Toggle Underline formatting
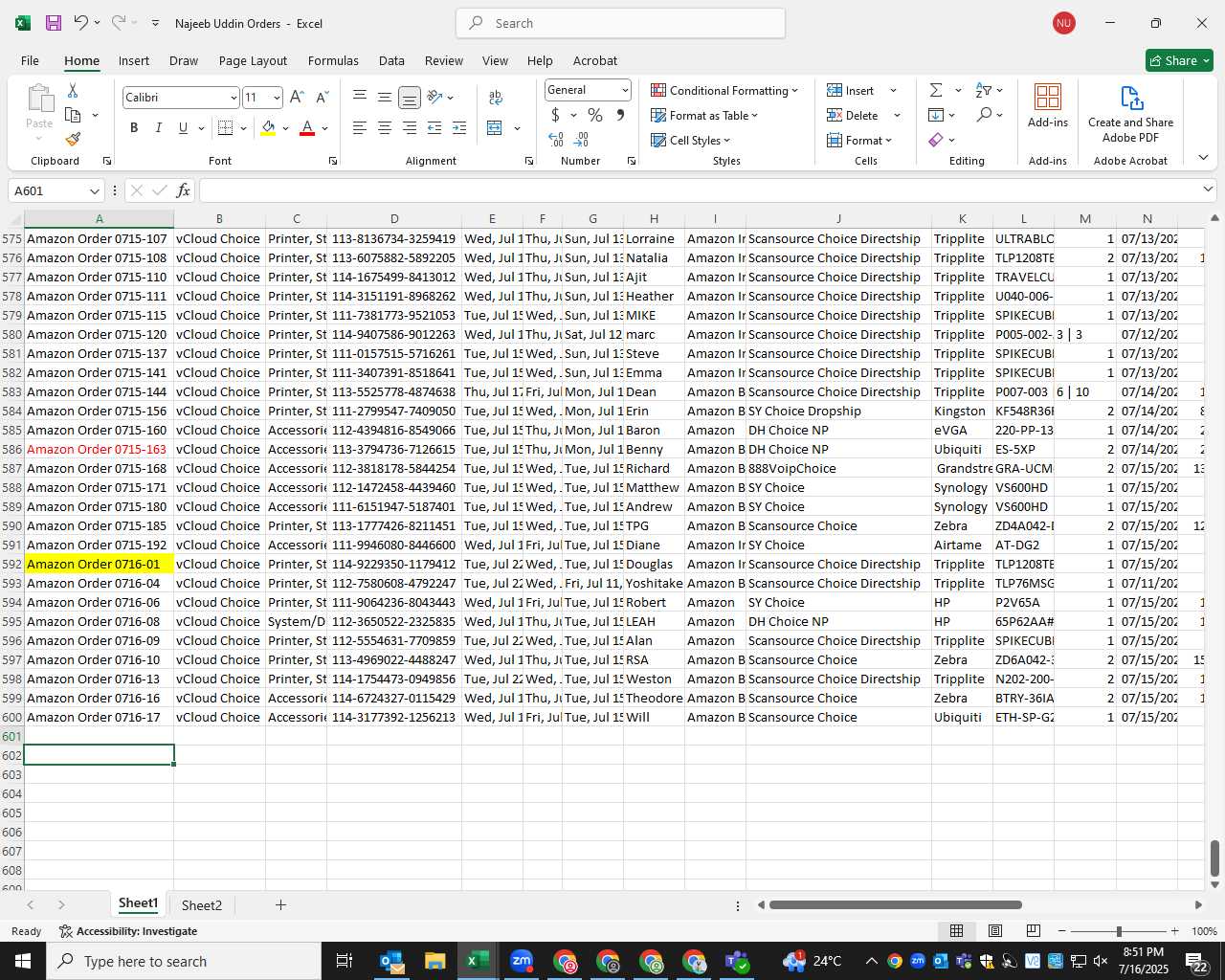 click(x=183, y=127)
